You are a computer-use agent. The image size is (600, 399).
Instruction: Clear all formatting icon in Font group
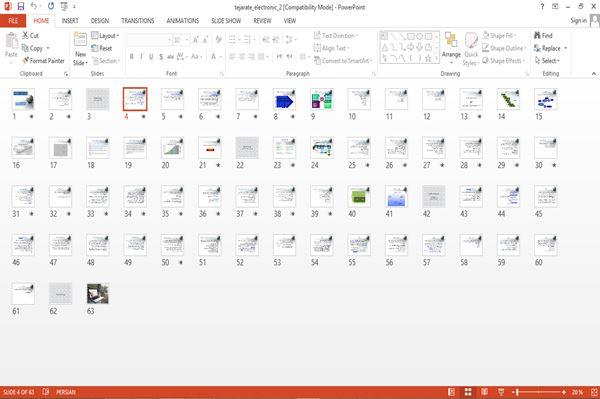coord(218,40)
